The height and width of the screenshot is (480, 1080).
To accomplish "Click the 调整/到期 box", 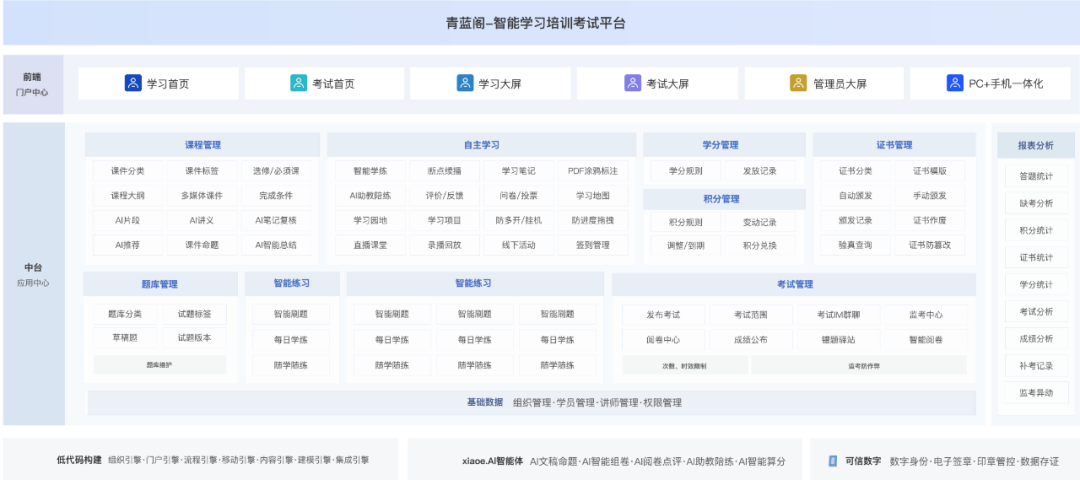I will [x=686, y=244].
